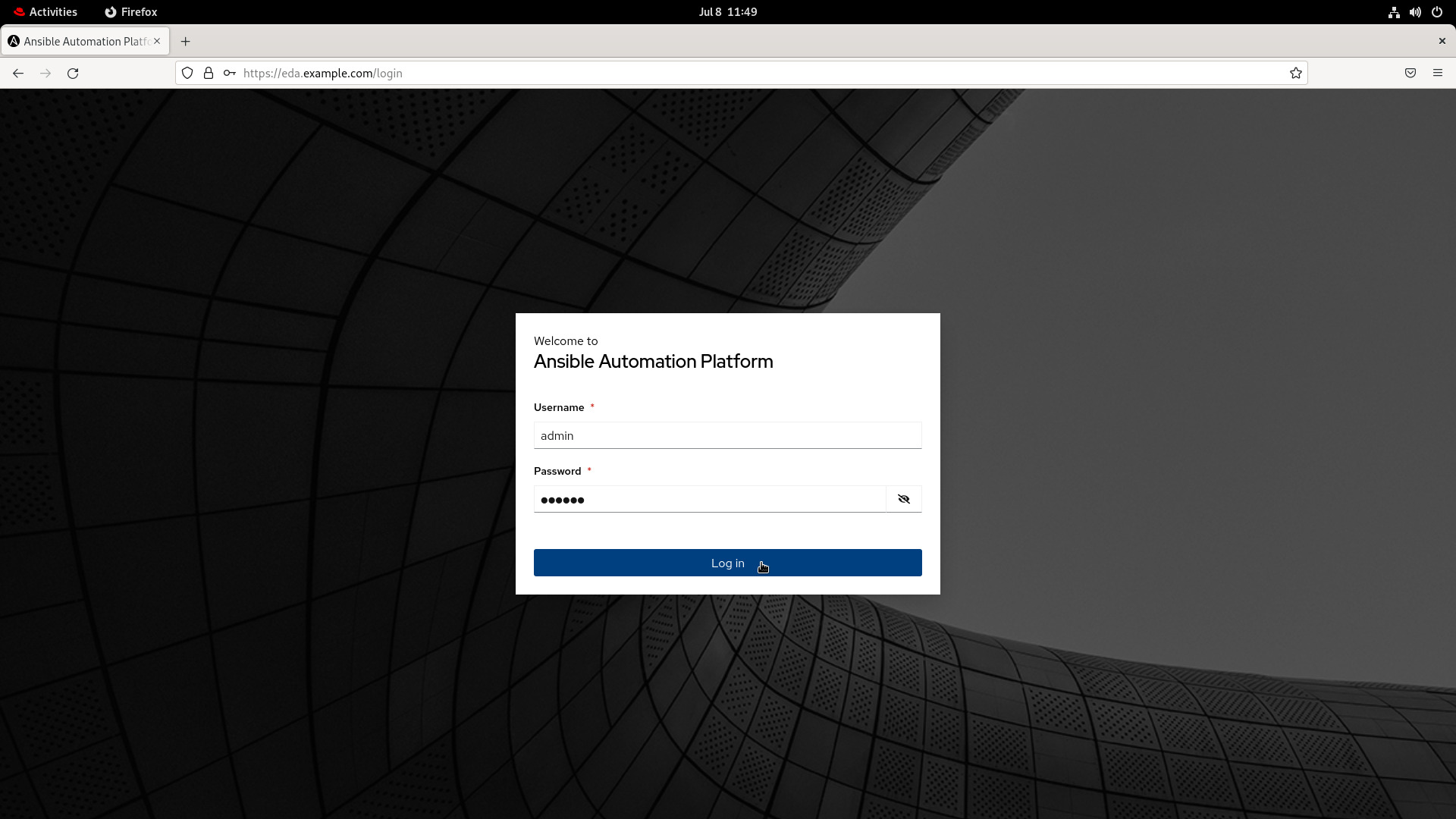Screen dimensions: 1456x819
Task: Open a new browser tab
Action: pos(186,42)
